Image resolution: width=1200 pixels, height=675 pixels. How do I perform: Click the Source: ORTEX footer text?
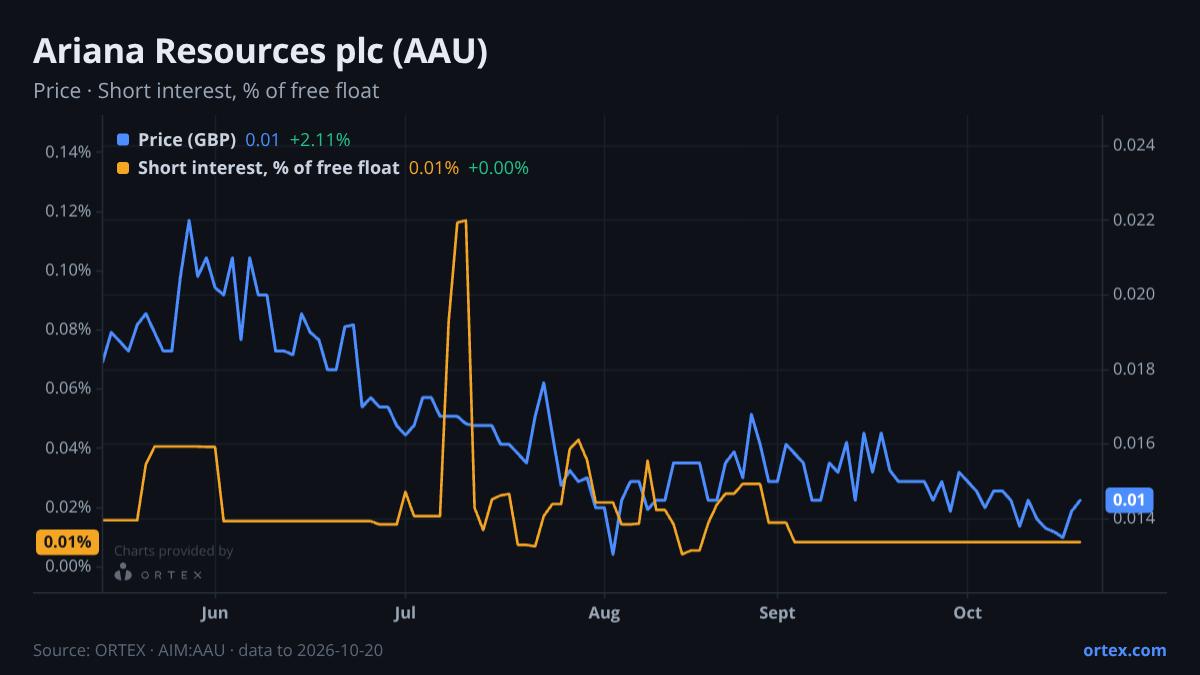coord(208,650)
